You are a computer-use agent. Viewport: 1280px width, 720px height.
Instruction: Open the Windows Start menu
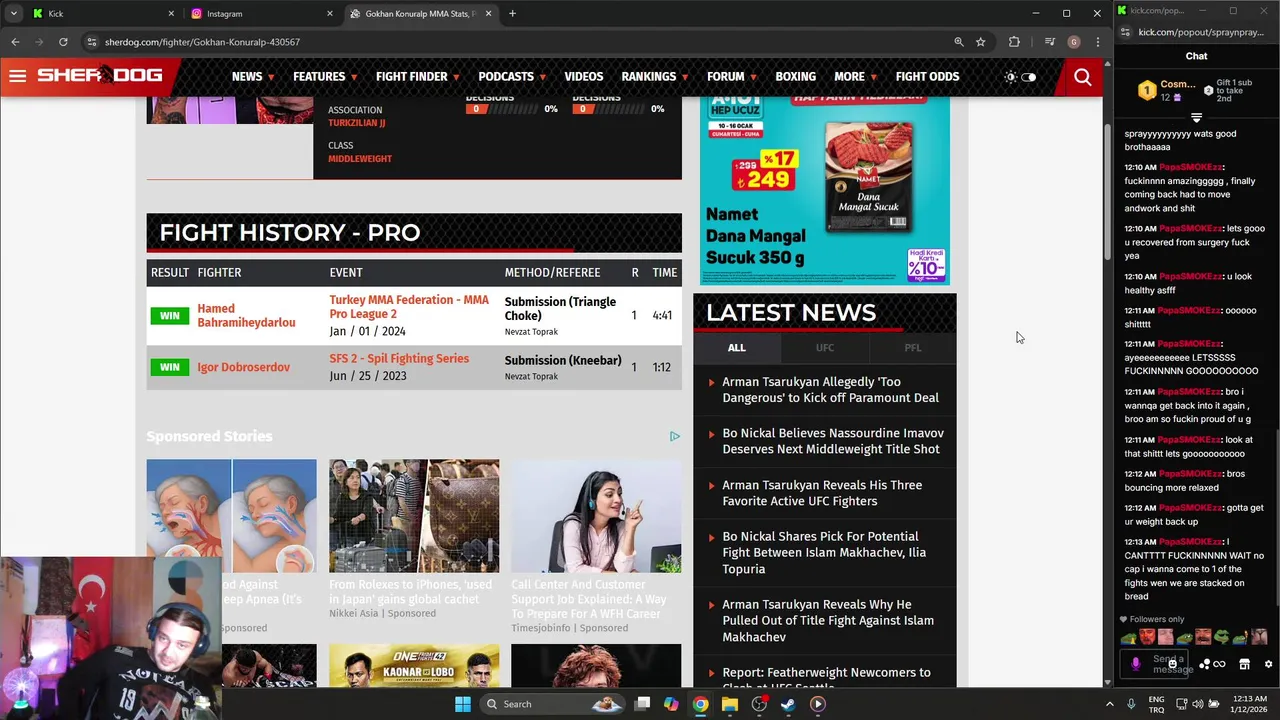pos(462,704)
